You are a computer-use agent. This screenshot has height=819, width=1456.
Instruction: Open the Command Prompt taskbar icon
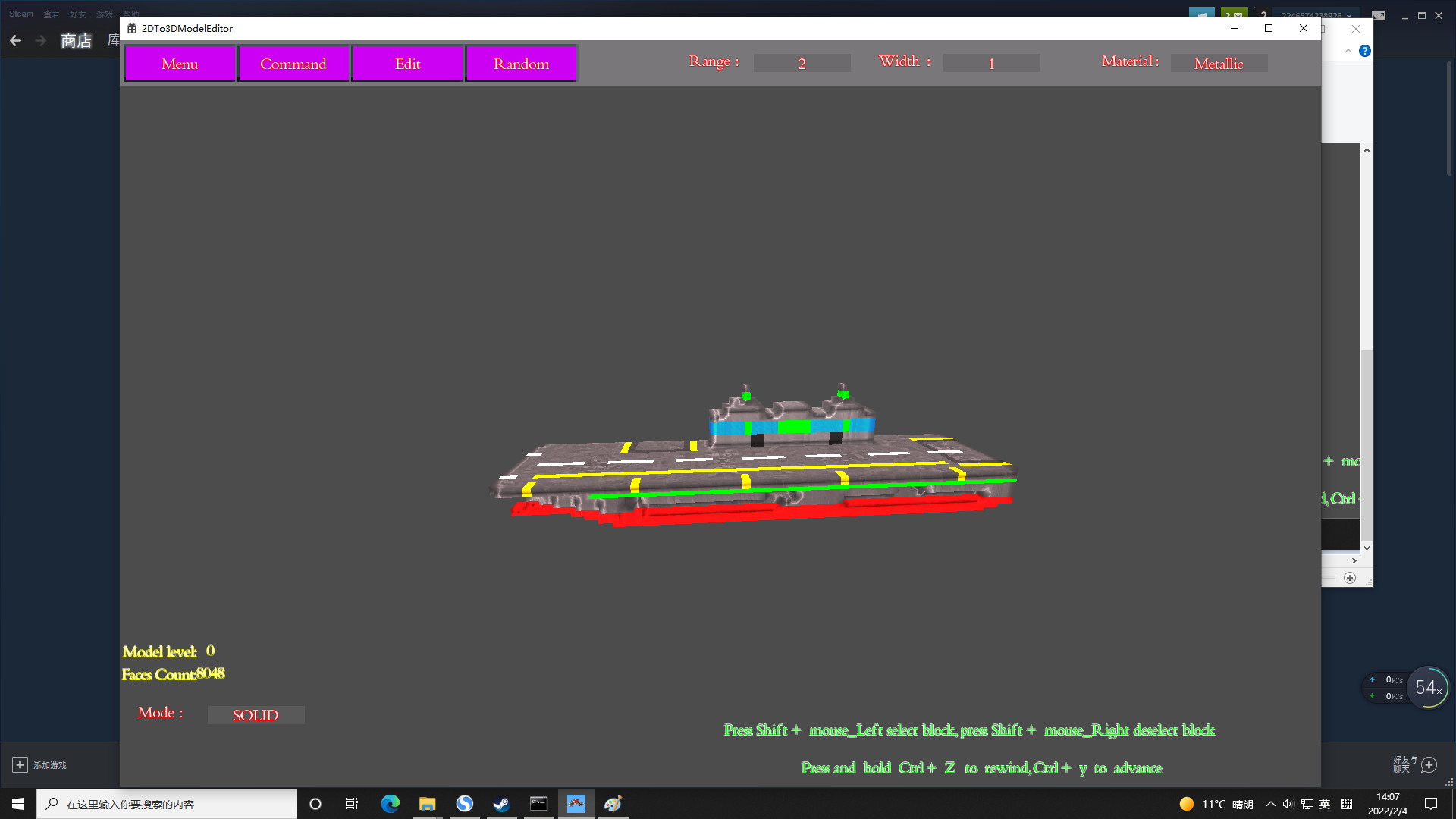point(538,803)
